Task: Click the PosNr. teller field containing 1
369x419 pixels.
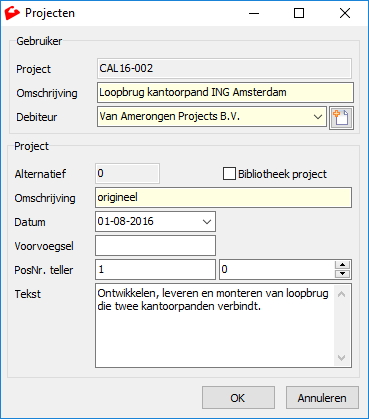Action: click(155, 269)
